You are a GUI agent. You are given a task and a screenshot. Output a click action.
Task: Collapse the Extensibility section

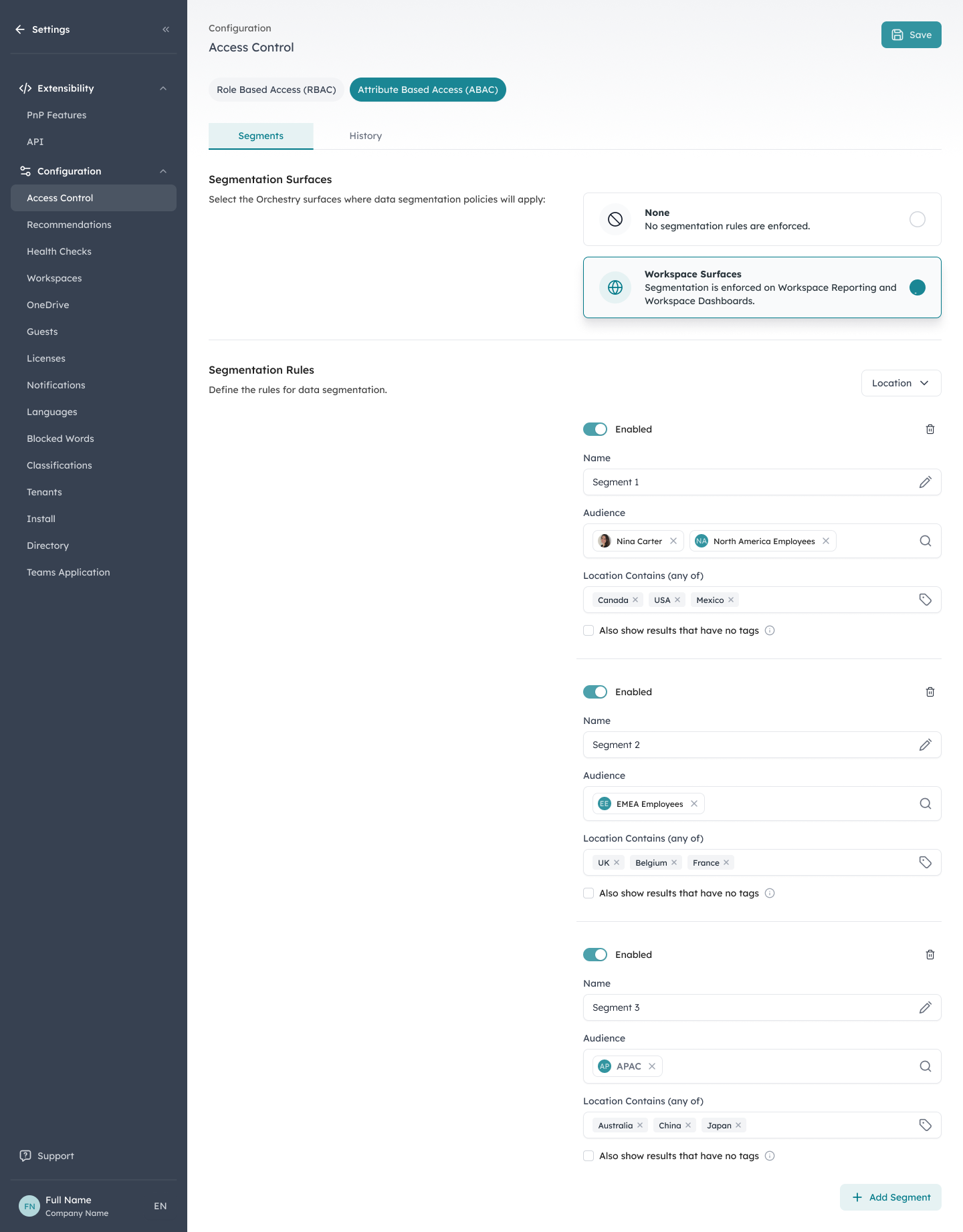(x=163, y=88)
